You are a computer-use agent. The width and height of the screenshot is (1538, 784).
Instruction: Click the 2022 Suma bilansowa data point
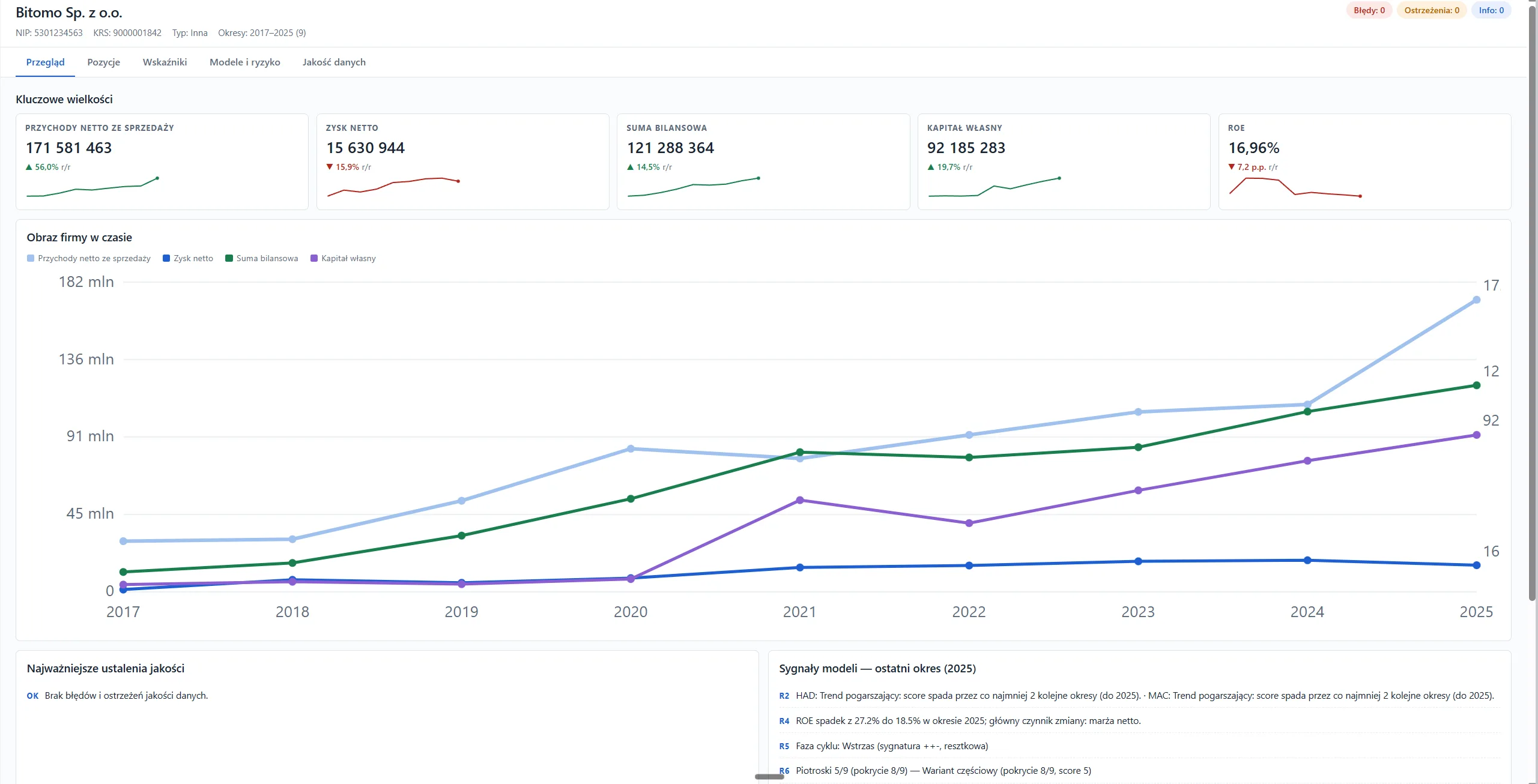point(969,457)
